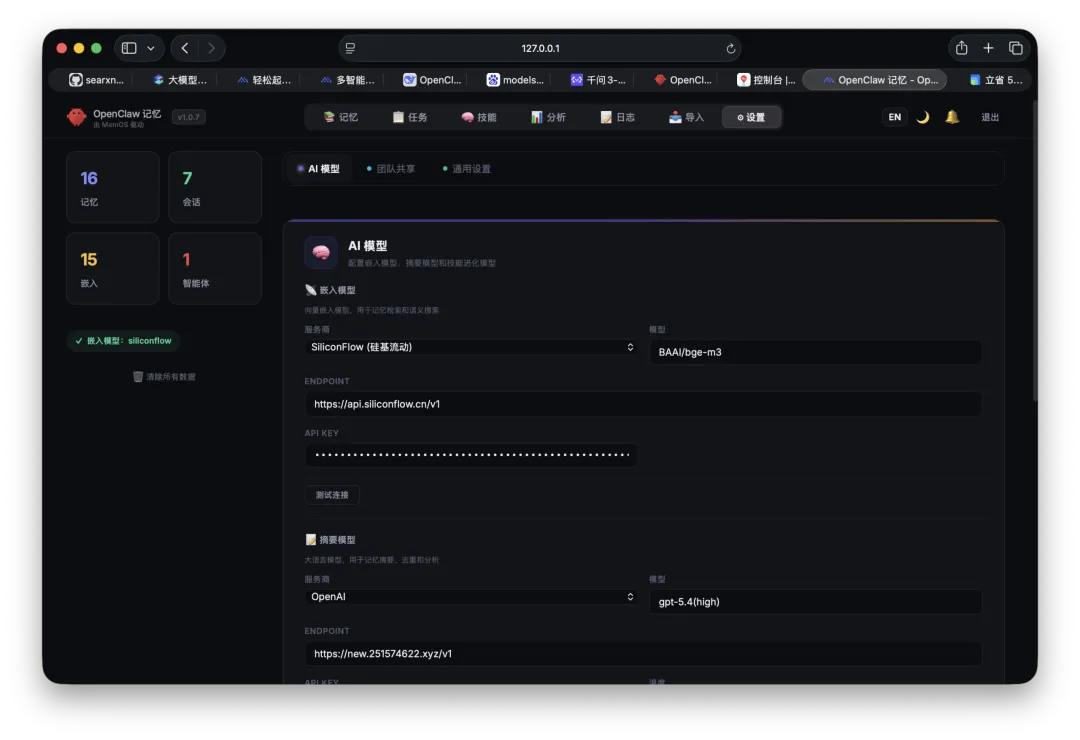Switch to the 轻松起... browser tab
The height and width of the screenshot is (740, 1080).
[x=264, y=80]
